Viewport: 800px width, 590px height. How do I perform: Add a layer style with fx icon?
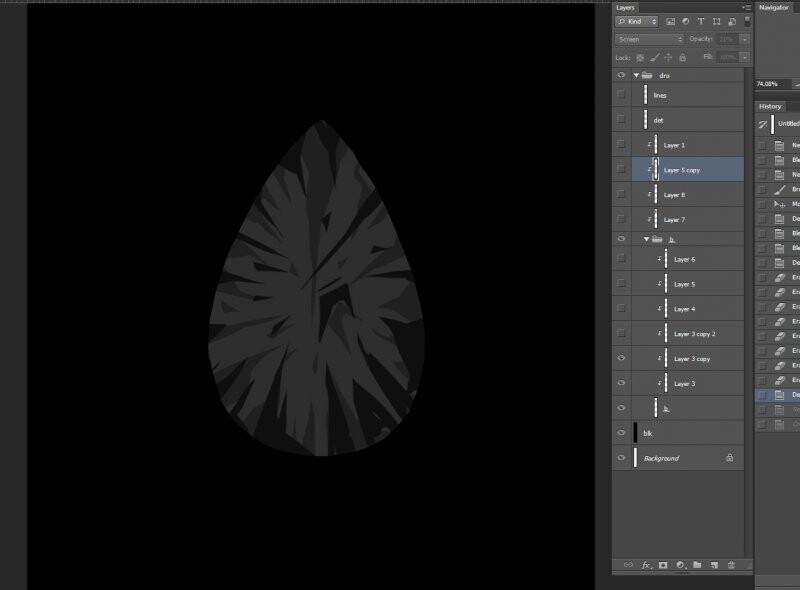(x=646, y=565)
